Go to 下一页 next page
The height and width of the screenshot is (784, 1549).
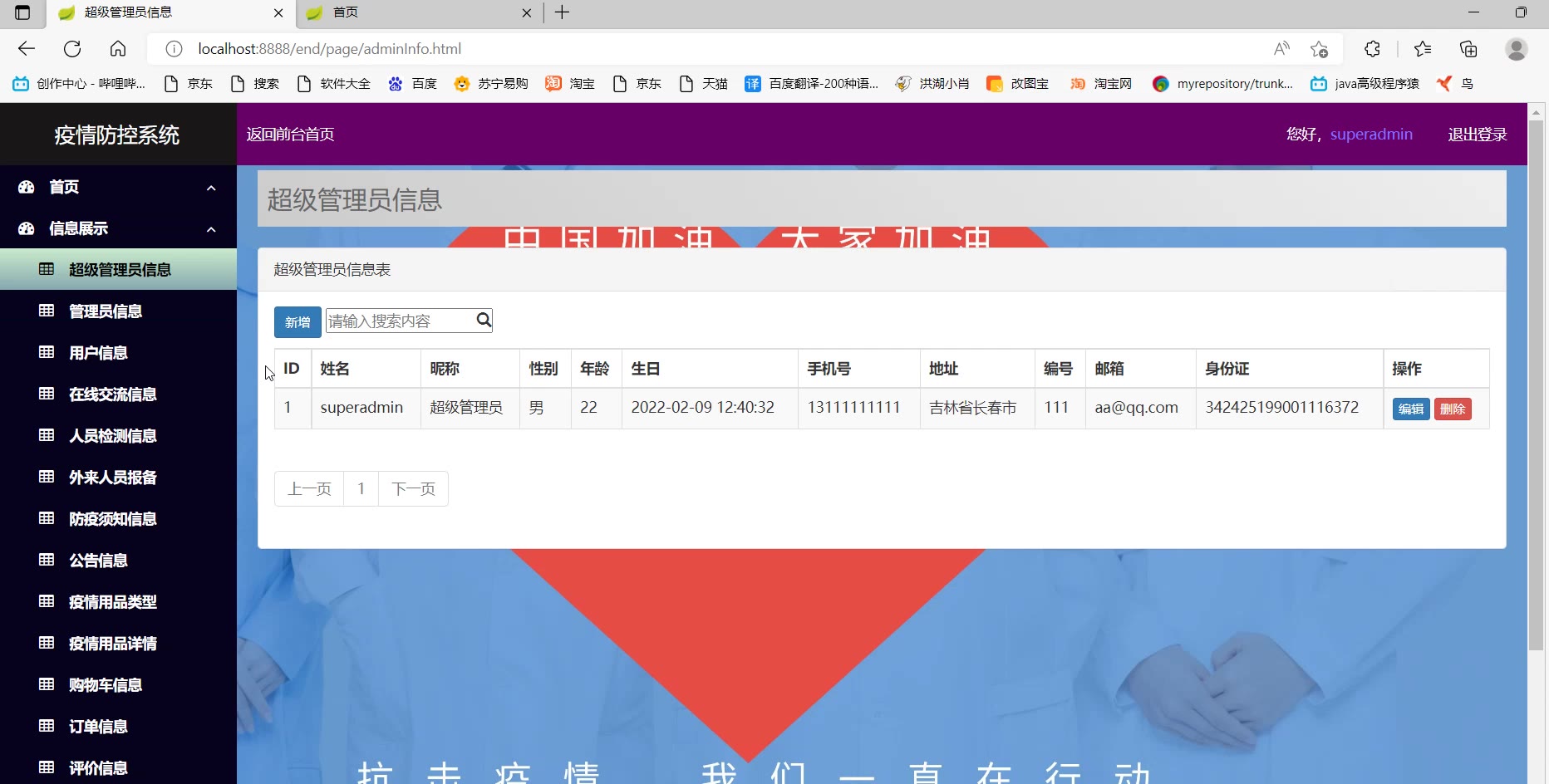tap(413, 488)
